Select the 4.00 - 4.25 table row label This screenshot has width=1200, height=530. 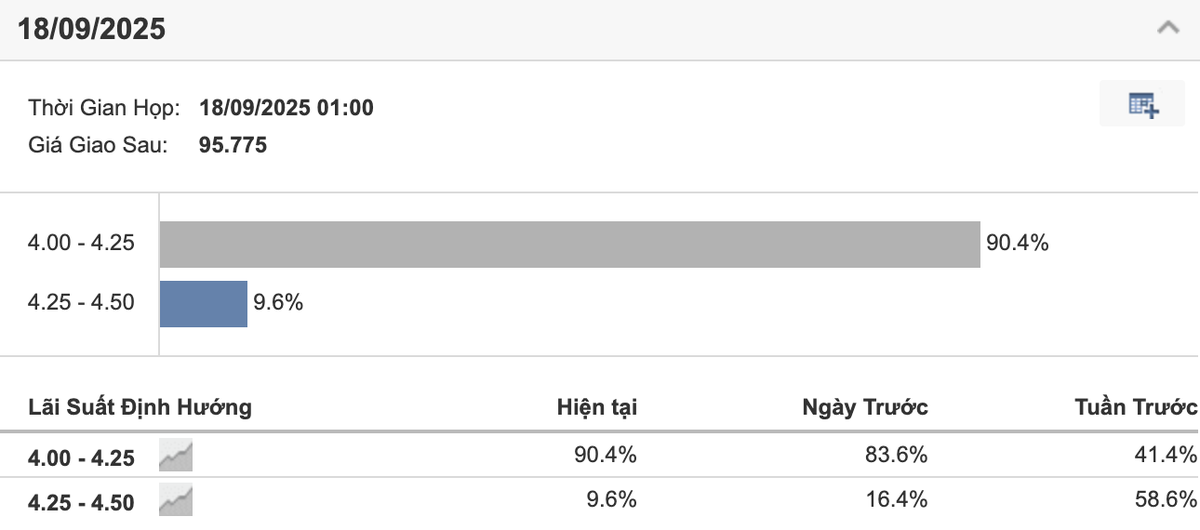[x=81, y=458]
